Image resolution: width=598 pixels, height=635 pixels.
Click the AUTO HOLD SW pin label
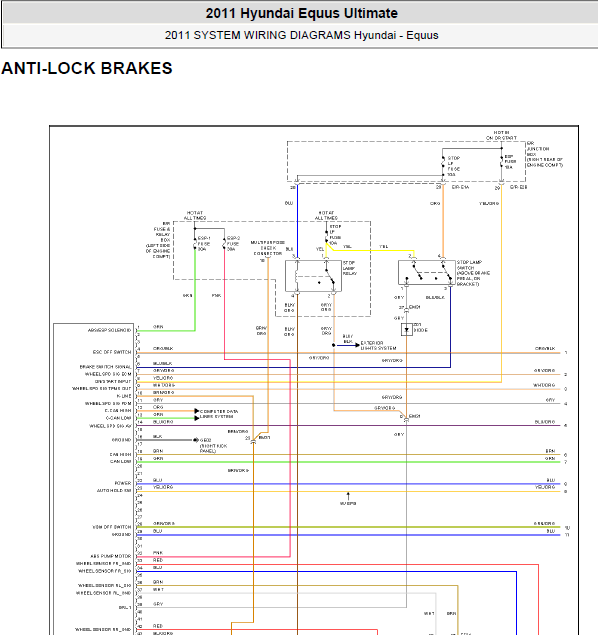pyautogui.click(x=114, y=490)
